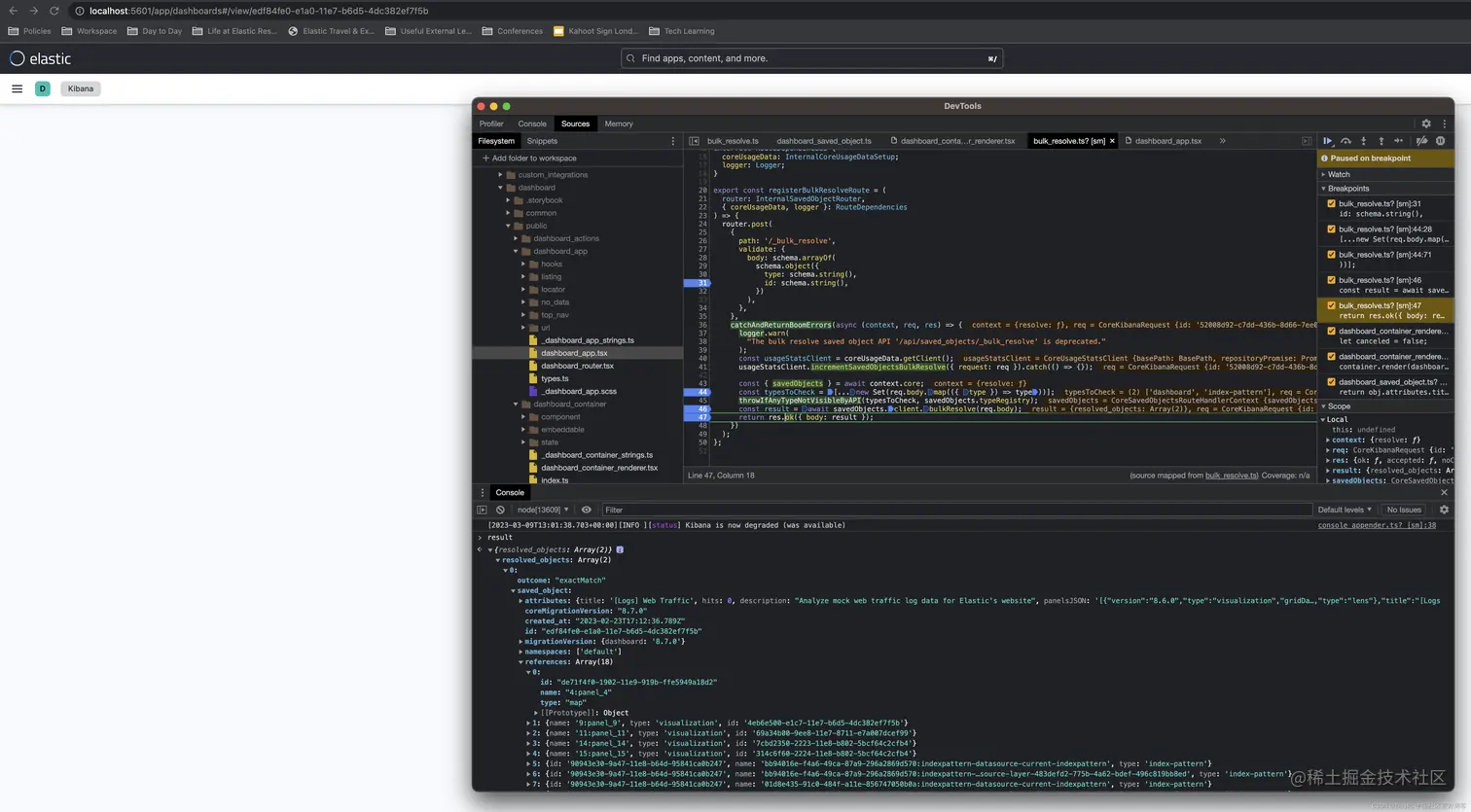Go back in browser history
The height and width of the screenshot is (812, 1471).
[x=13, y=11]
